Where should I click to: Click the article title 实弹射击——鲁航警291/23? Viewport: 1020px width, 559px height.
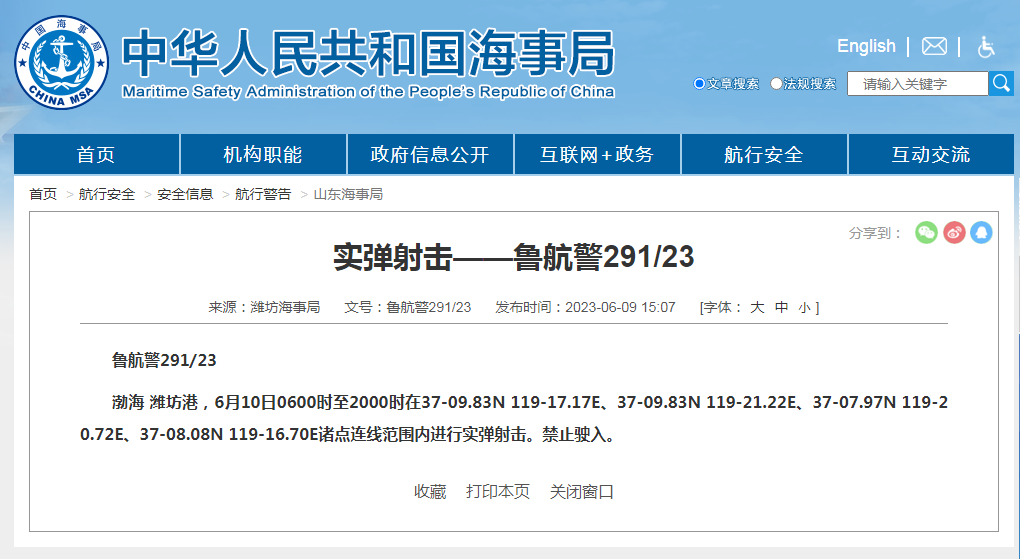pos(513,257)
